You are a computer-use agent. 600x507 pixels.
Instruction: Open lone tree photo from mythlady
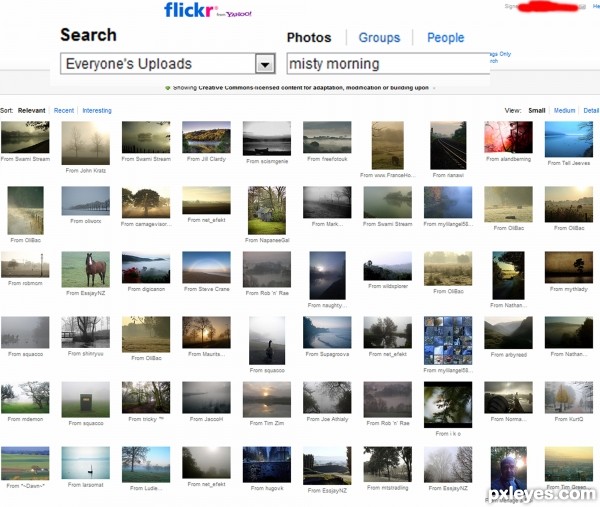click(569, 267)
